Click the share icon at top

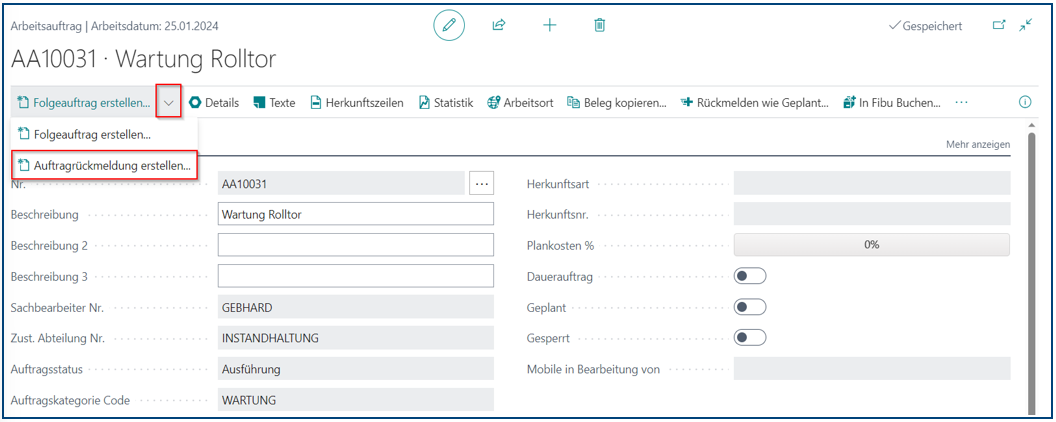499,26
